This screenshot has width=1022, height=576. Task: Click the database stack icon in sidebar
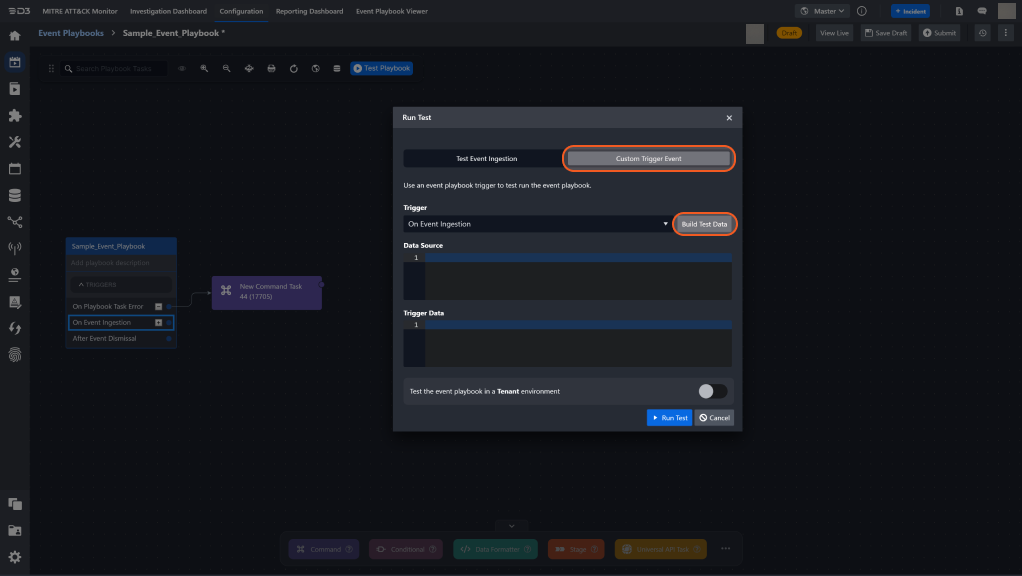tap(15, 195)
